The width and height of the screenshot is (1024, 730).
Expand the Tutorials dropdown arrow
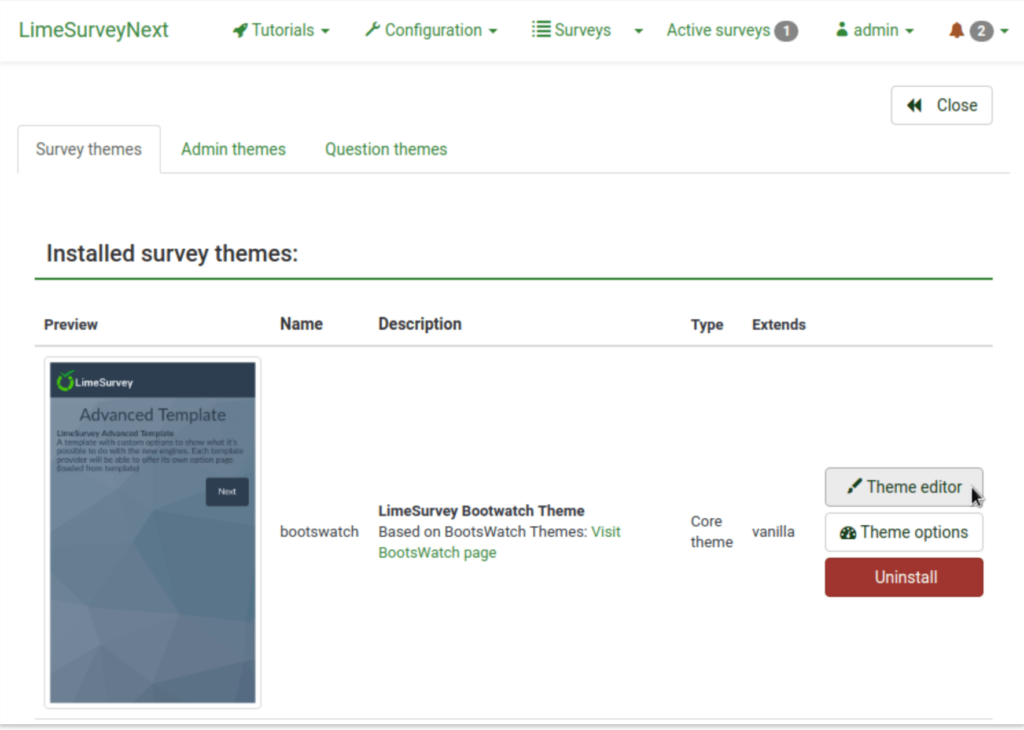coord(325,31)
